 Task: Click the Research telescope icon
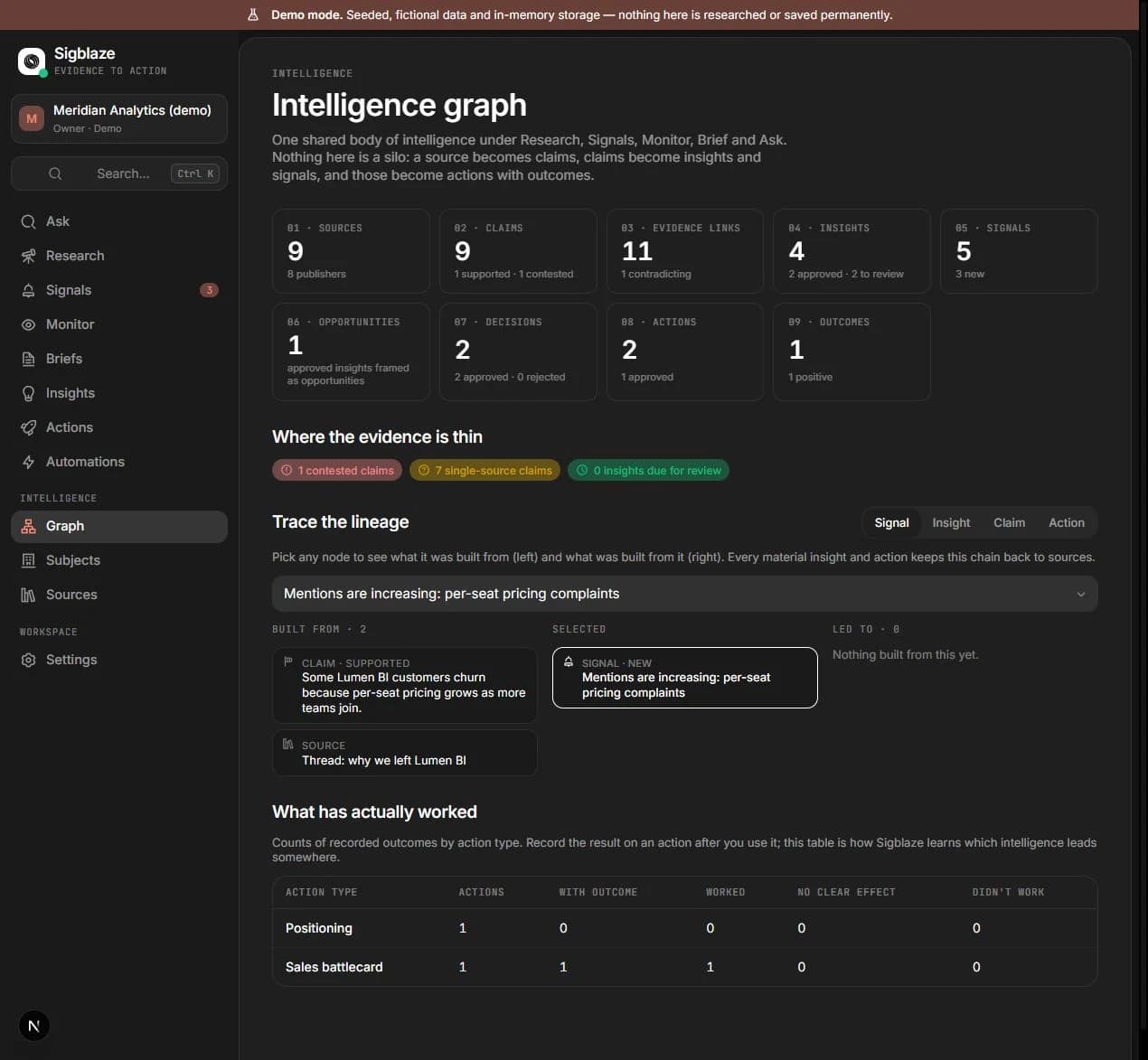pyautogui.click(x=29, y=256)
